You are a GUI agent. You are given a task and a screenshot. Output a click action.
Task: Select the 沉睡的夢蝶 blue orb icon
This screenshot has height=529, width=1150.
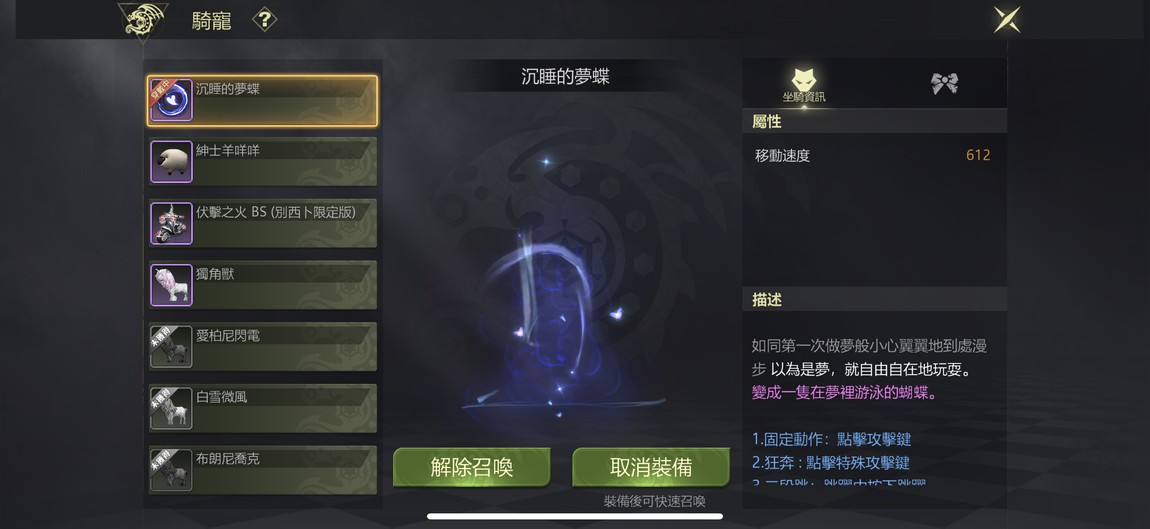tap(172, 101)
